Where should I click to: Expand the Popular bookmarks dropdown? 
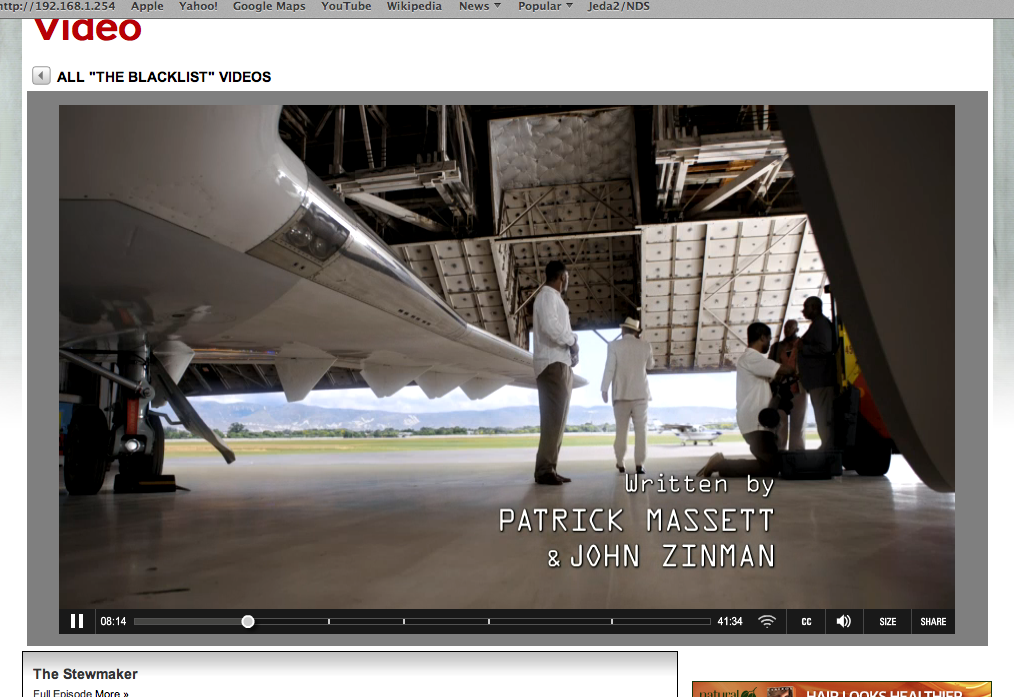[545, 6]
